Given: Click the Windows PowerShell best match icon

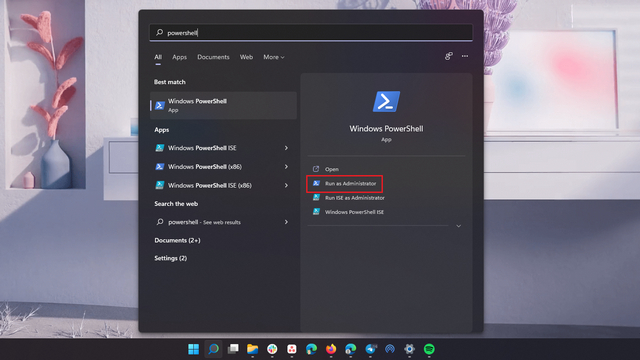Looking at the screenshot, I should 160,105.
